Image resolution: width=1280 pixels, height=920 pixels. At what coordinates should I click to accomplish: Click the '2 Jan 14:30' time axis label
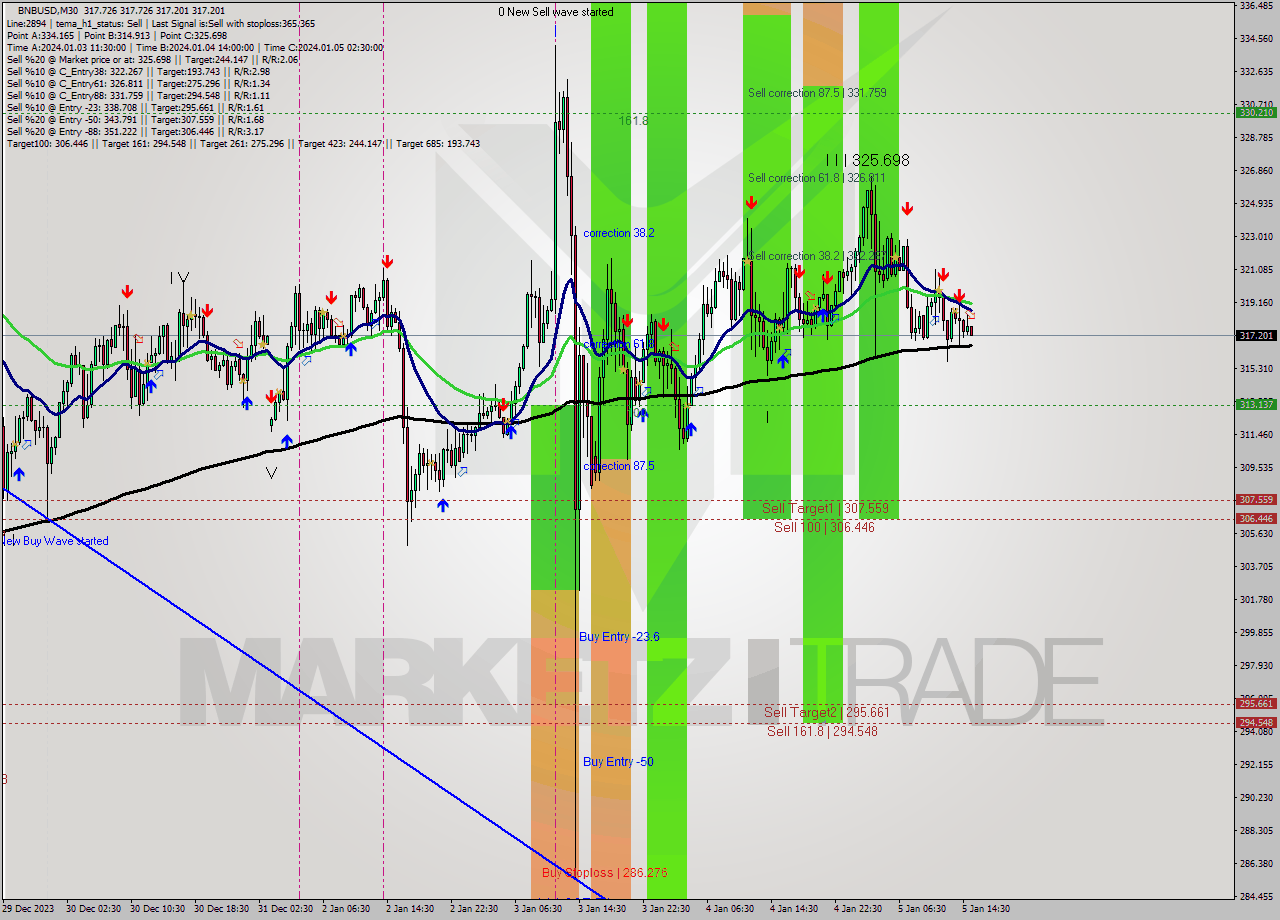click(x=410, y=909)
